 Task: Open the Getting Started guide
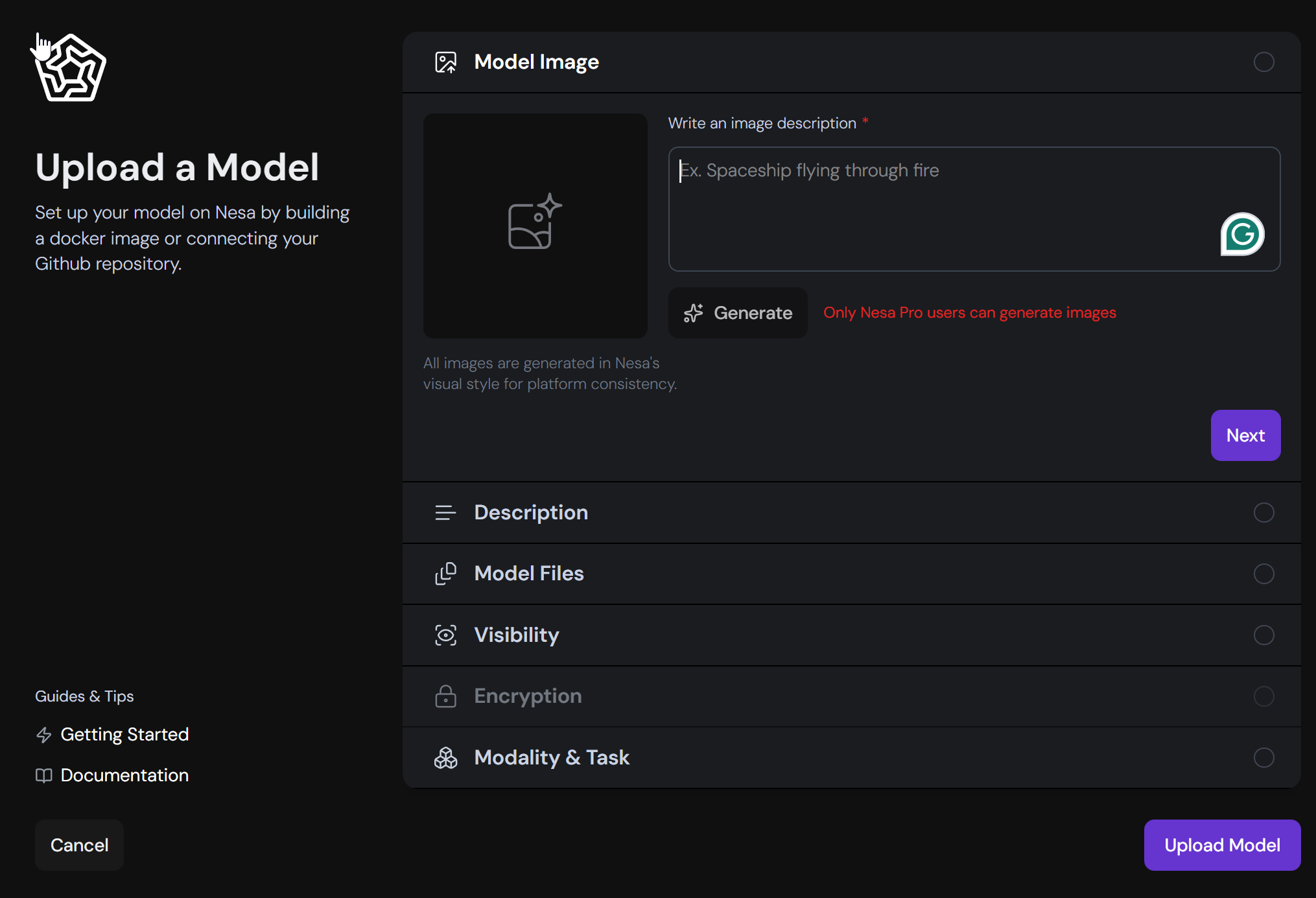click(124, 735)
